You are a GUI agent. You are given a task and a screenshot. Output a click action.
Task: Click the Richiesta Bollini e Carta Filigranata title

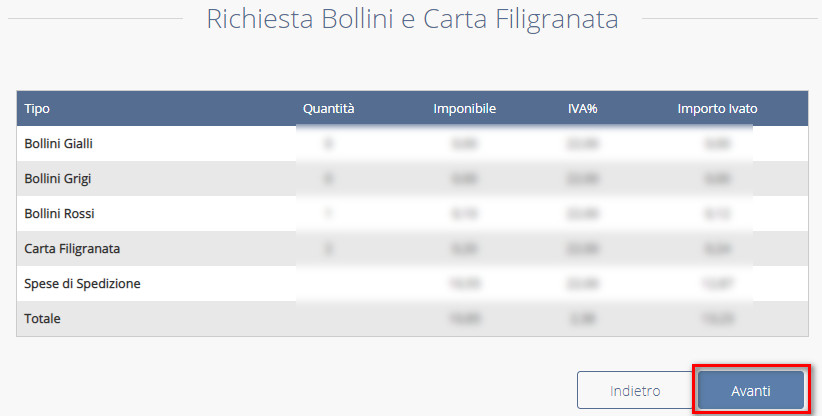click(412, 19)
